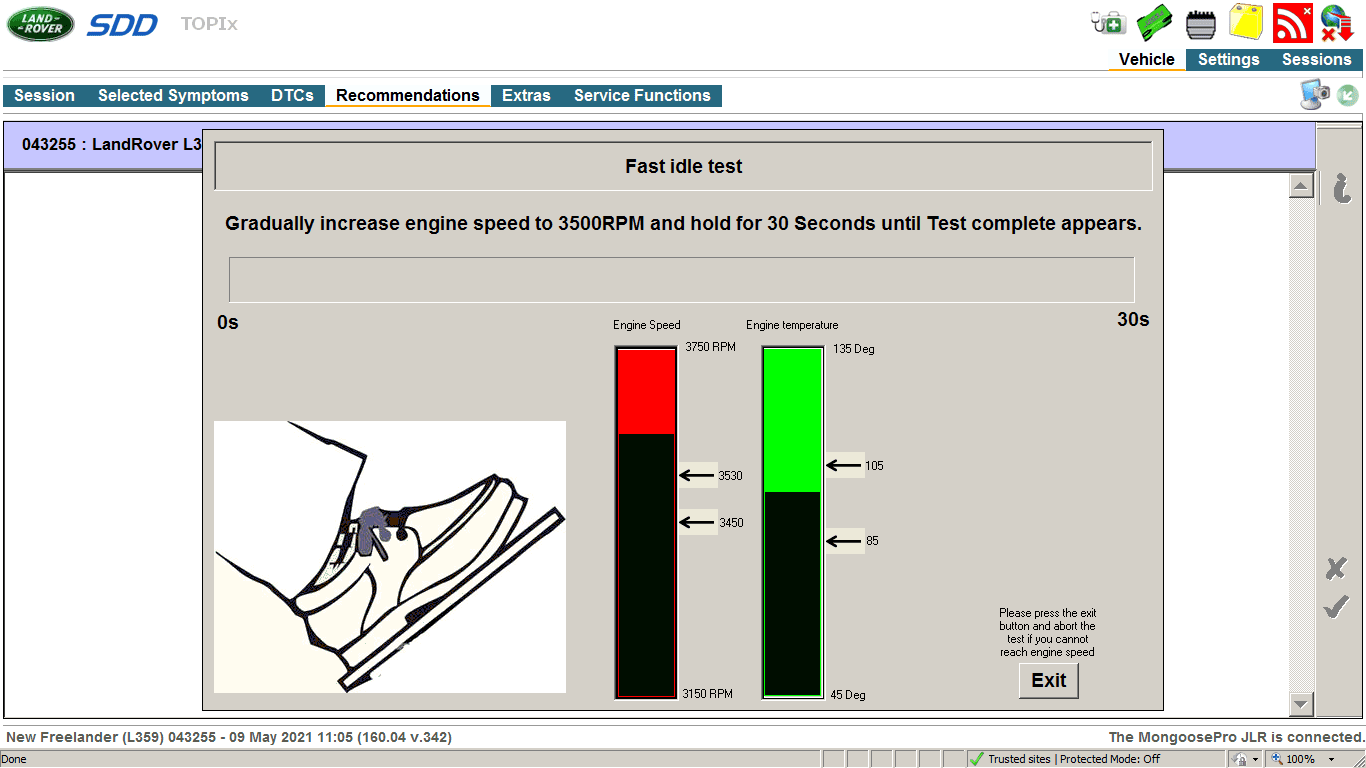Viewport: 1366px width, 768px height.
Task: Click the globe download offline icon
Action: coord(1337,24)
